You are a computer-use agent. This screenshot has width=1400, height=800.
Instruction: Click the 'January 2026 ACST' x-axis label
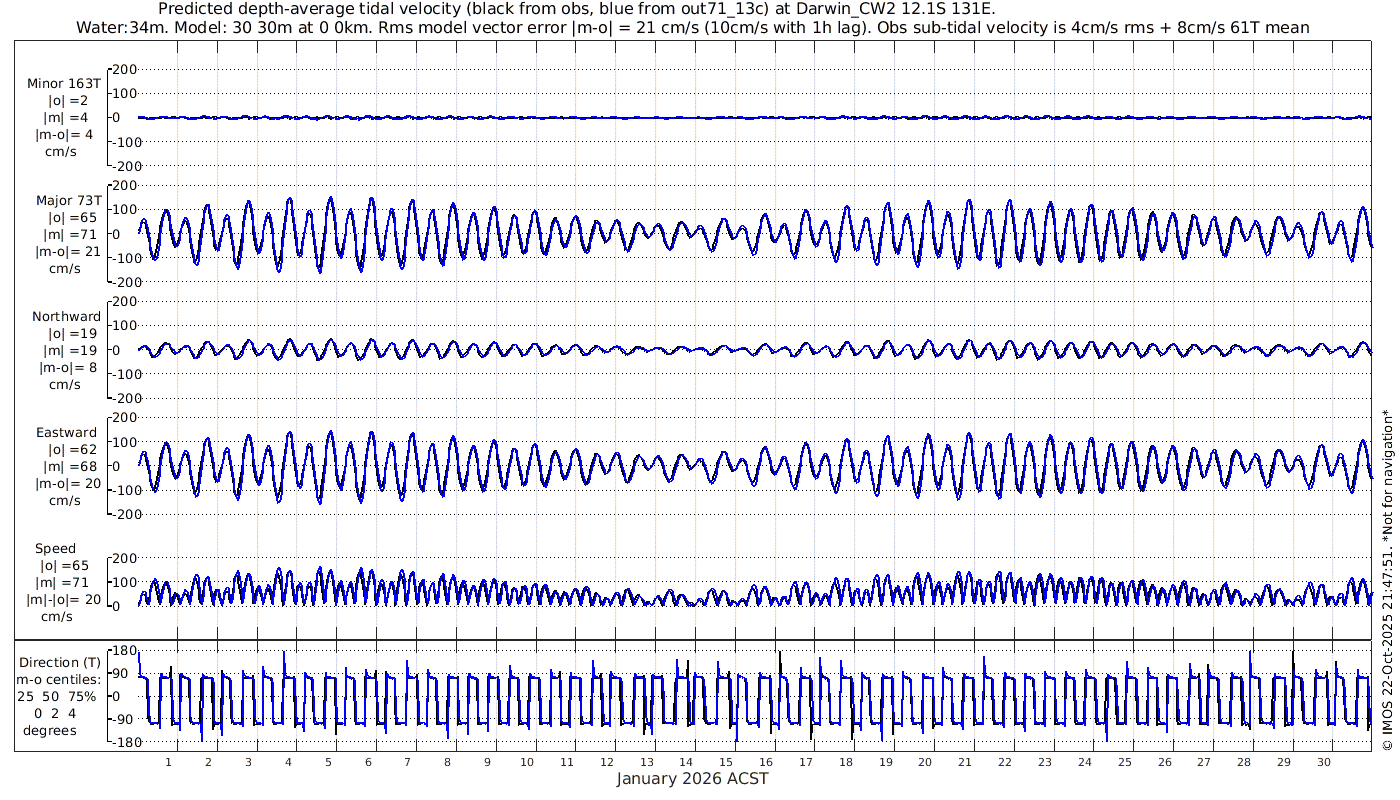(x=692, y=779)
